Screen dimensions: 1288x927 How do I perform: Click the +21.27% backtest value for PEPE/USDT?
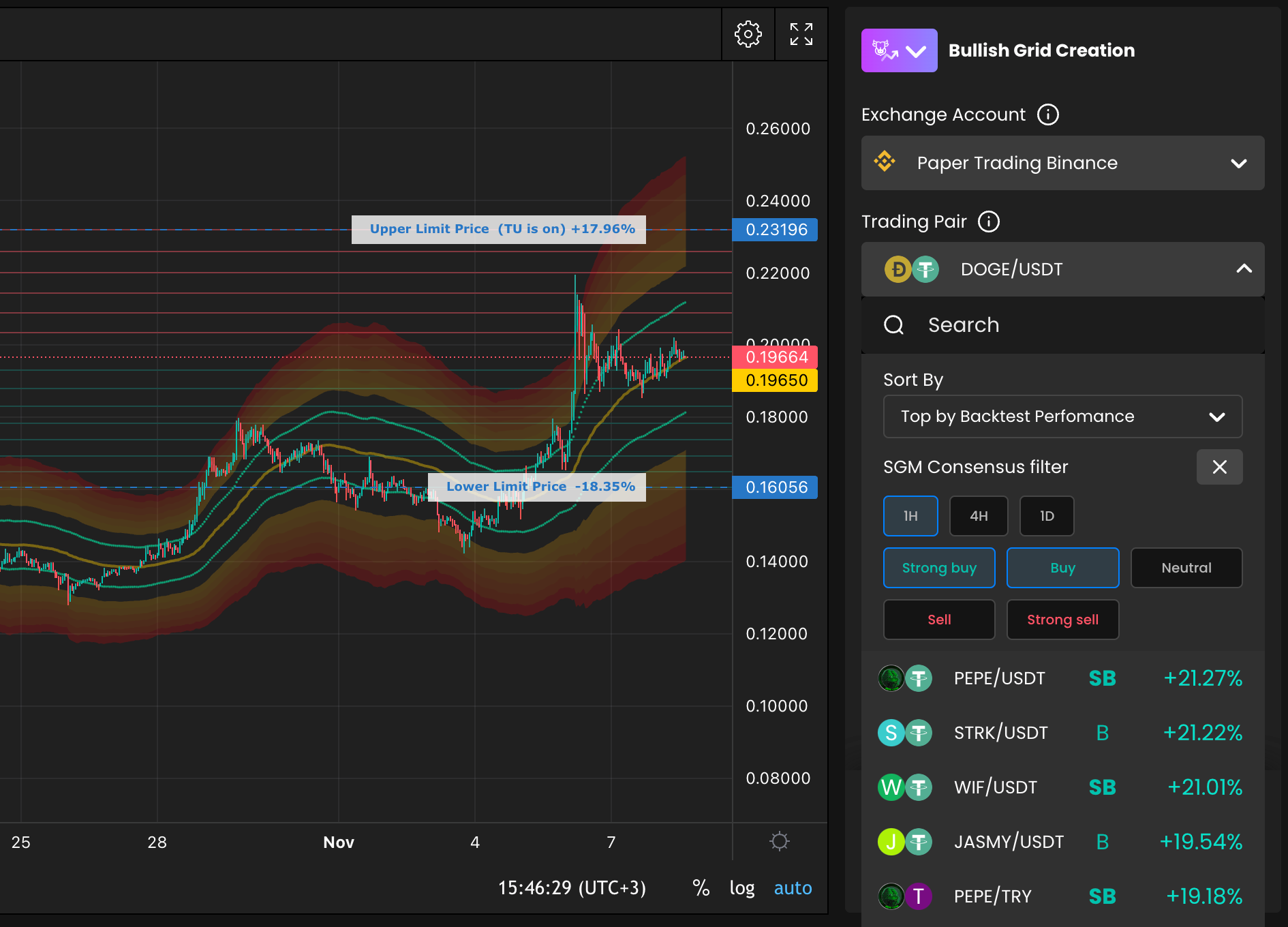coord(1203,678)
